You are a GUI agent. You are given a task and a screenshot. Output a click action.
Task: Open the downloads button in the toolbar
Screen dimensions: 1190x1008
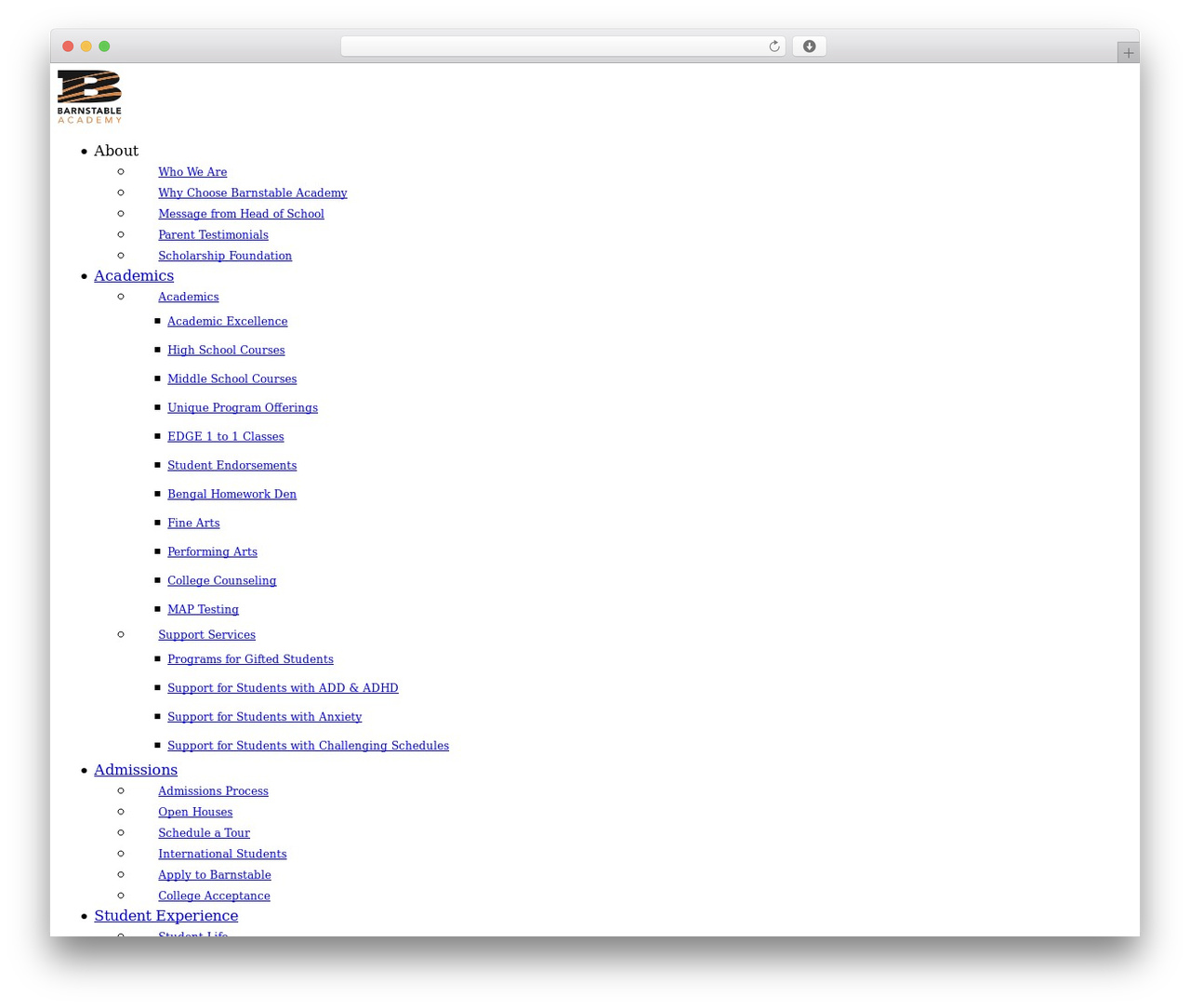[809, 46]
